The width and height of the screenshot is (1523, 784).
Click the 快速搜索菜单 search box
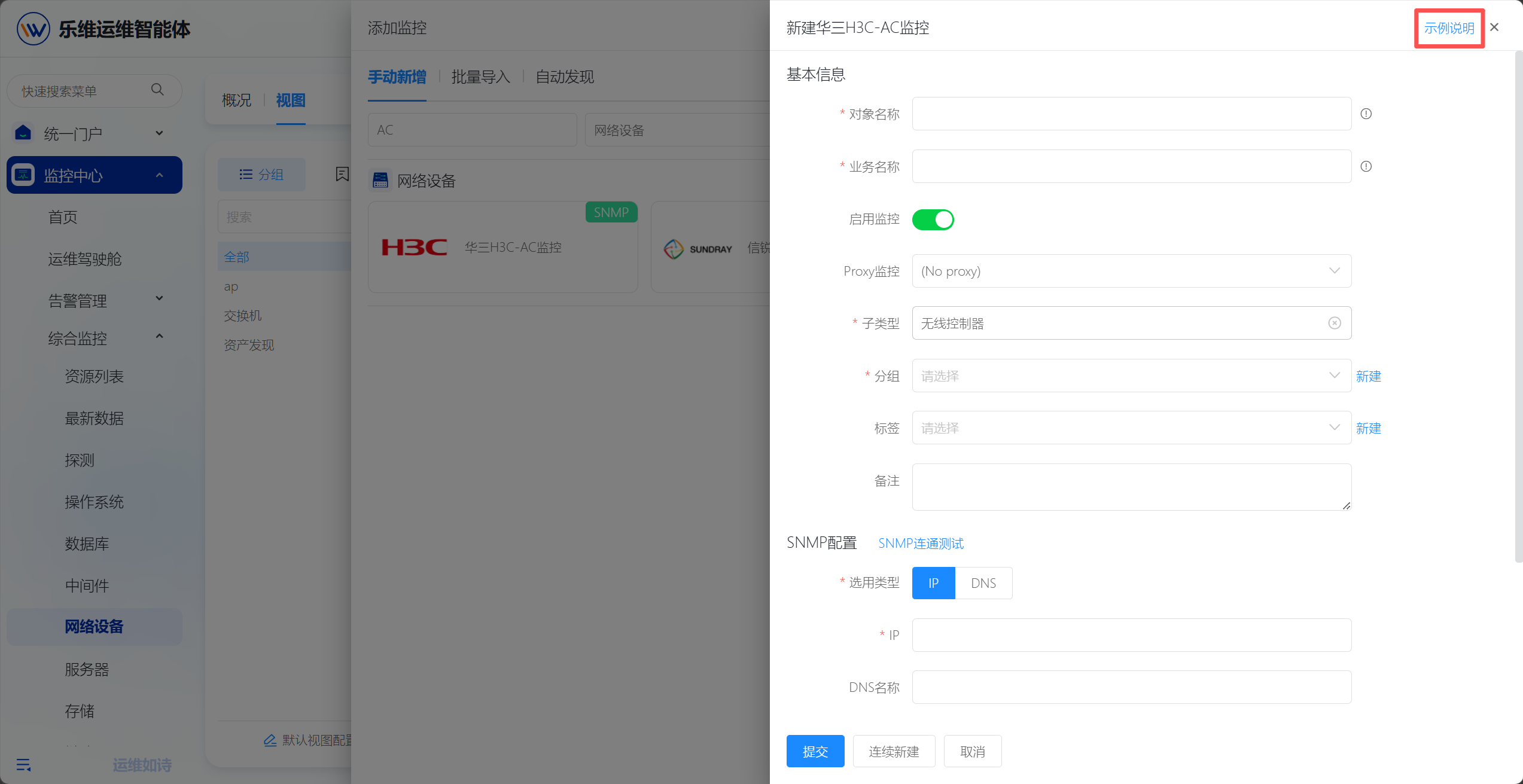click(94, 90)
